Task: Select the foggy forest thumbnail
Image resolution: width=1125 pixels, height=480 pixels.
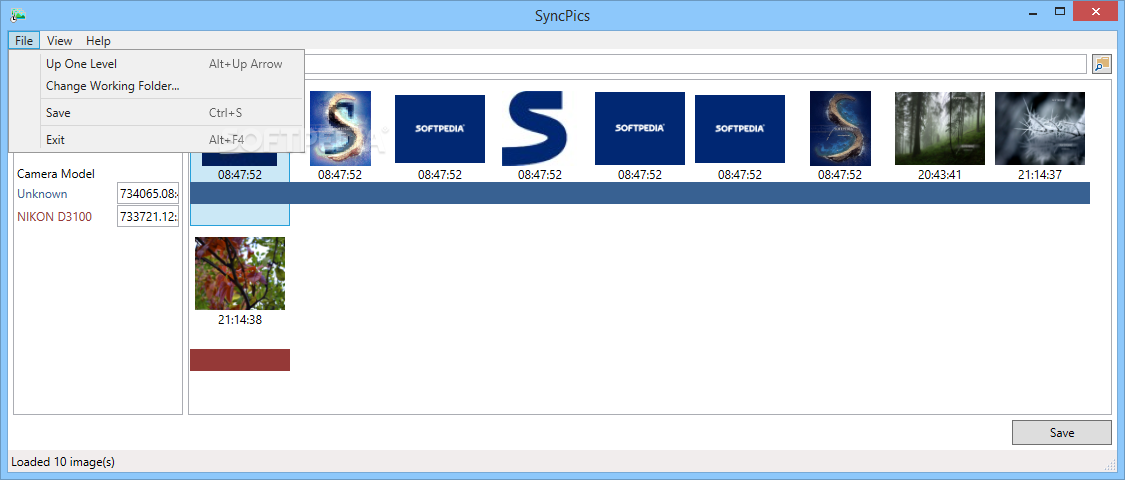Action: [940, 128]
